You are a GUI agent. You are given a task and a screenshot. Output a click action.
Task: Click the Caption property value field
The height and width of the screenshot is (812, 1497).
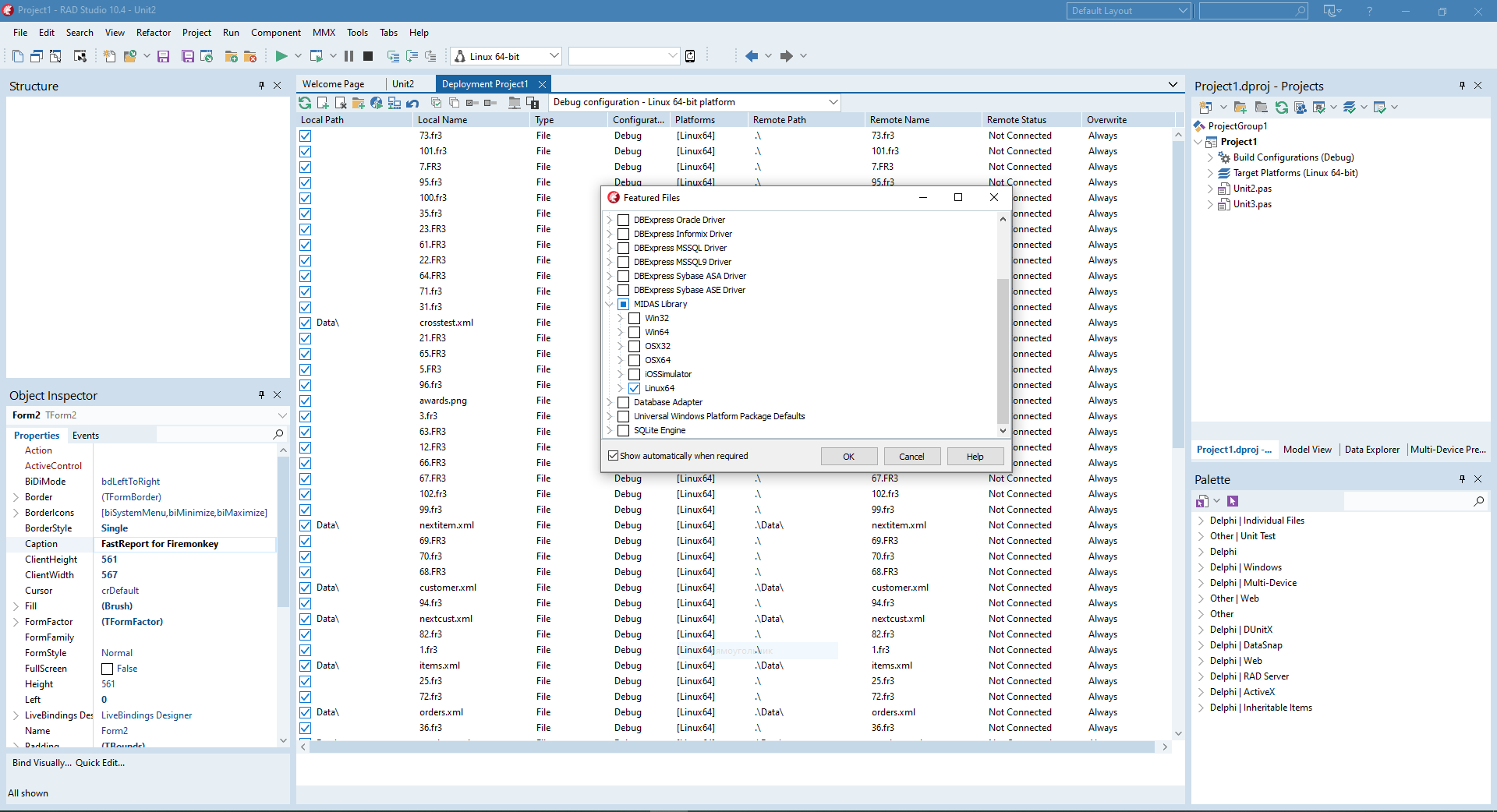[185, 544]
